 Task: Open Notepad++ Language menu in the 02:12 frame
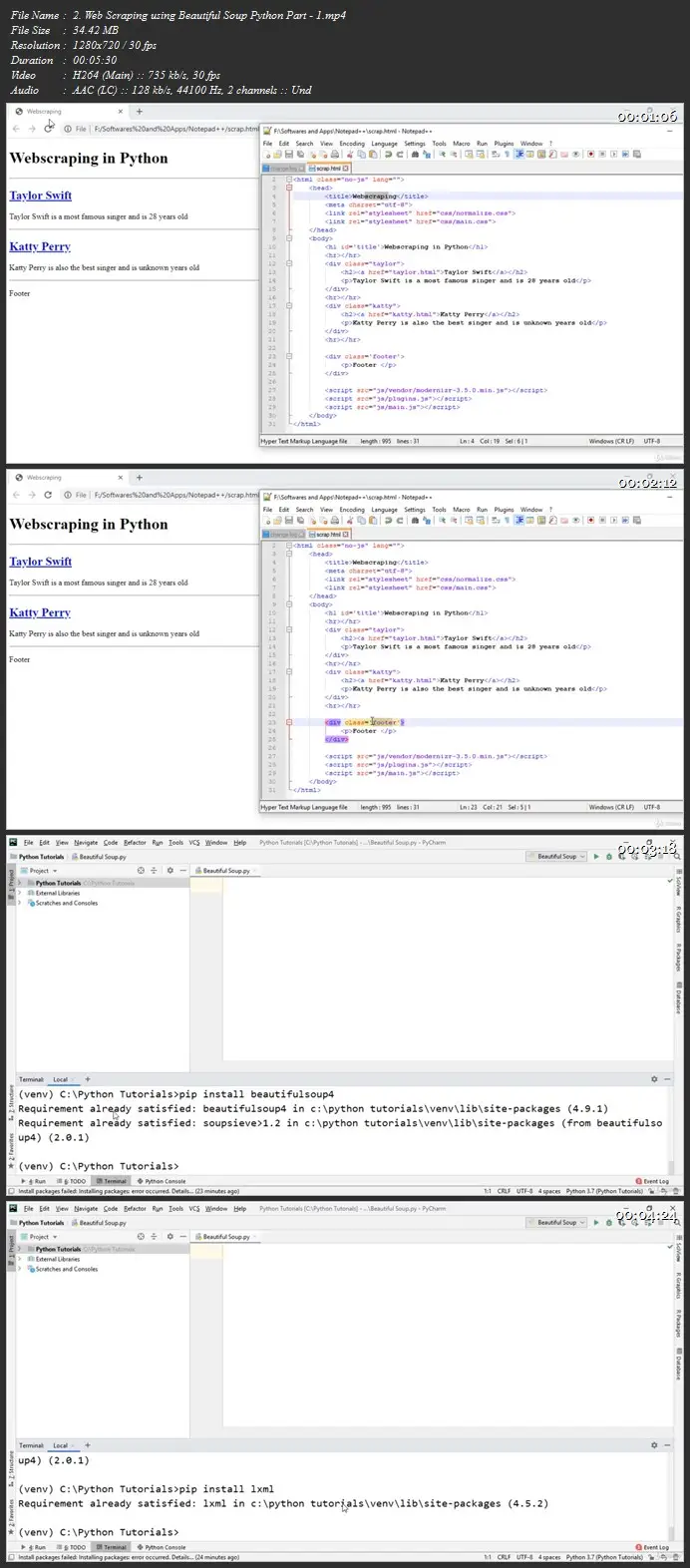pyautogui.click(x=384, y=510)
